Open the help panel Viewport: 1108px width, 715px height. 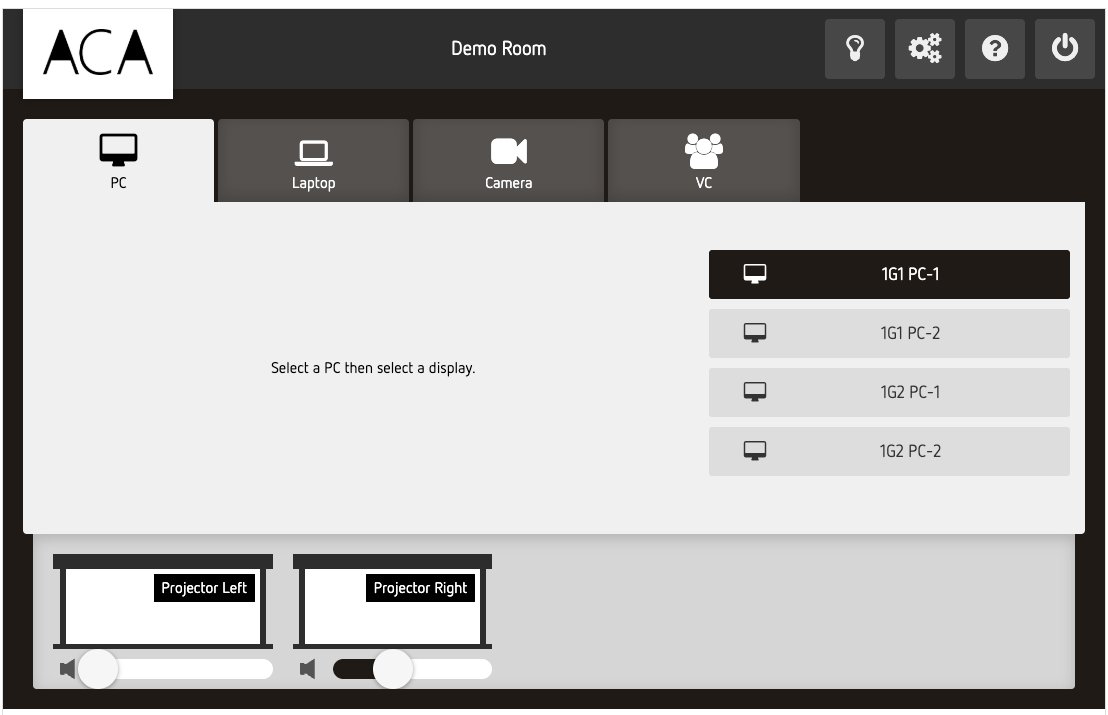994,48
